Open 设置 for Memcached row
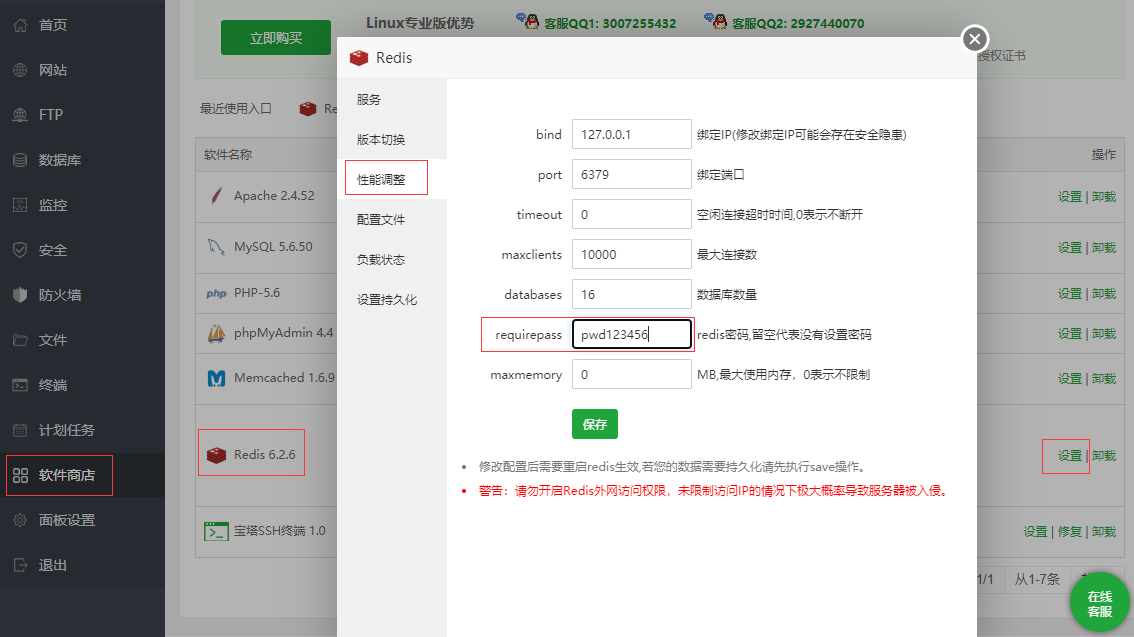This screenshot has width=1134, height=637. (x=1070, y=379)
